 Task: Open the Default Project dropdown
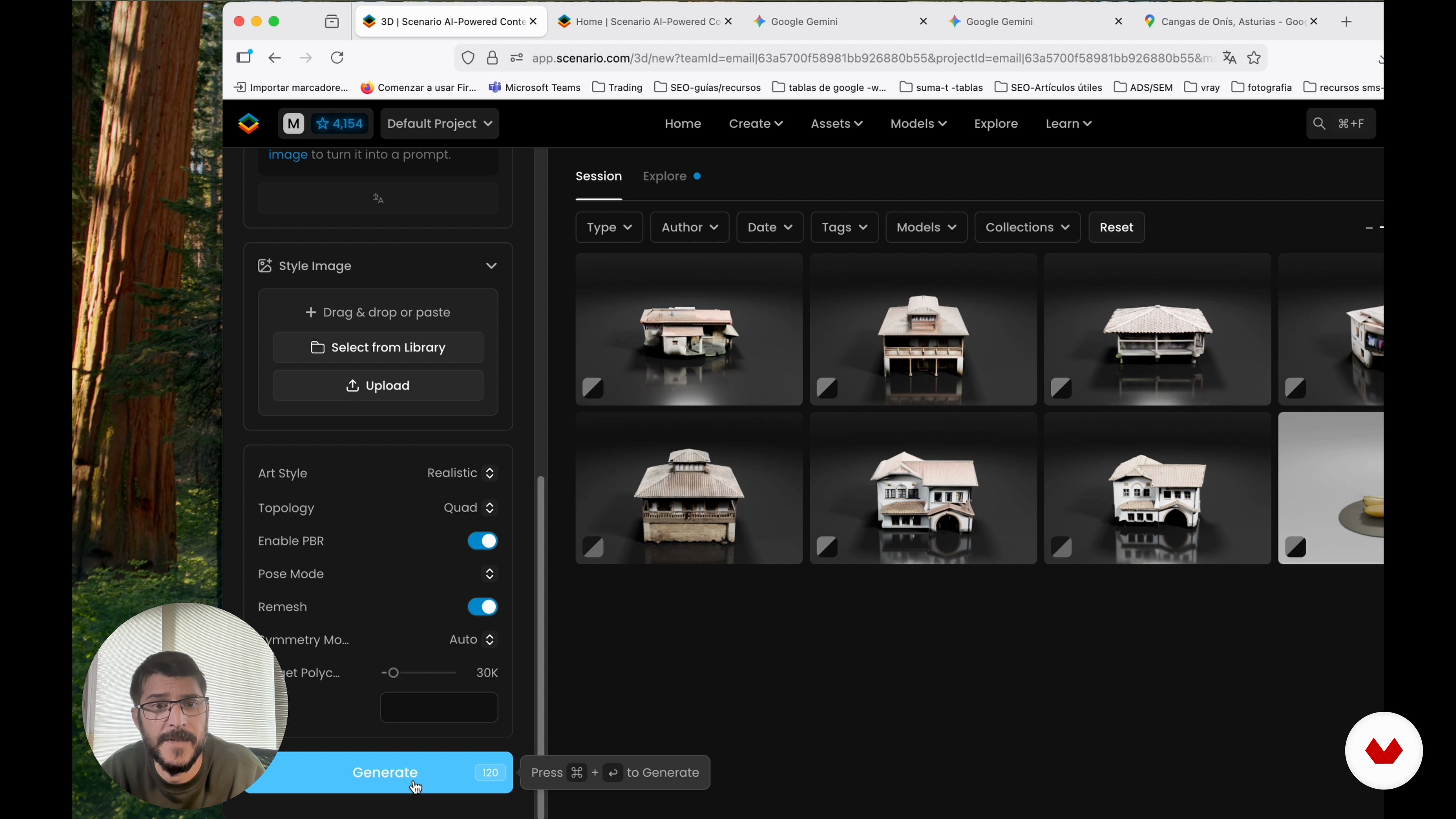[440, 123]
